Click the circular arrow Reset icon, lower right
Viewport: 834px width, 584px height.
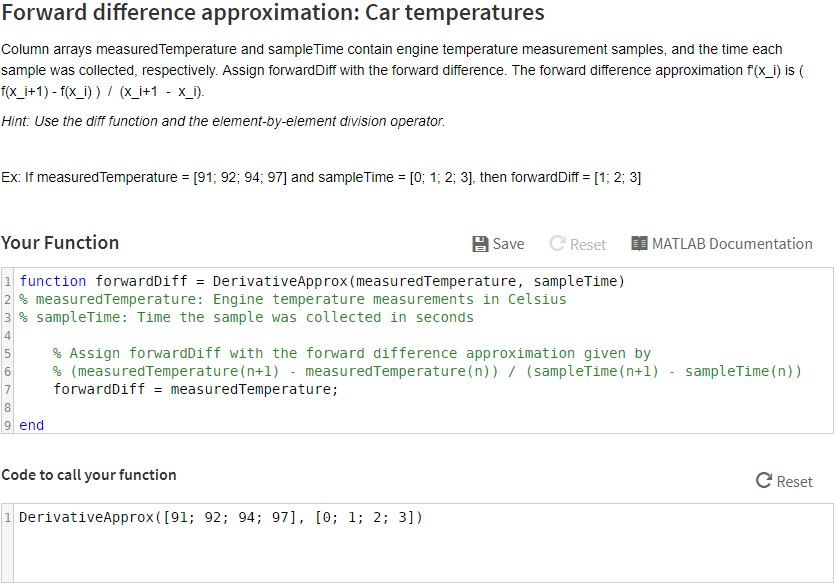point(763,481)
